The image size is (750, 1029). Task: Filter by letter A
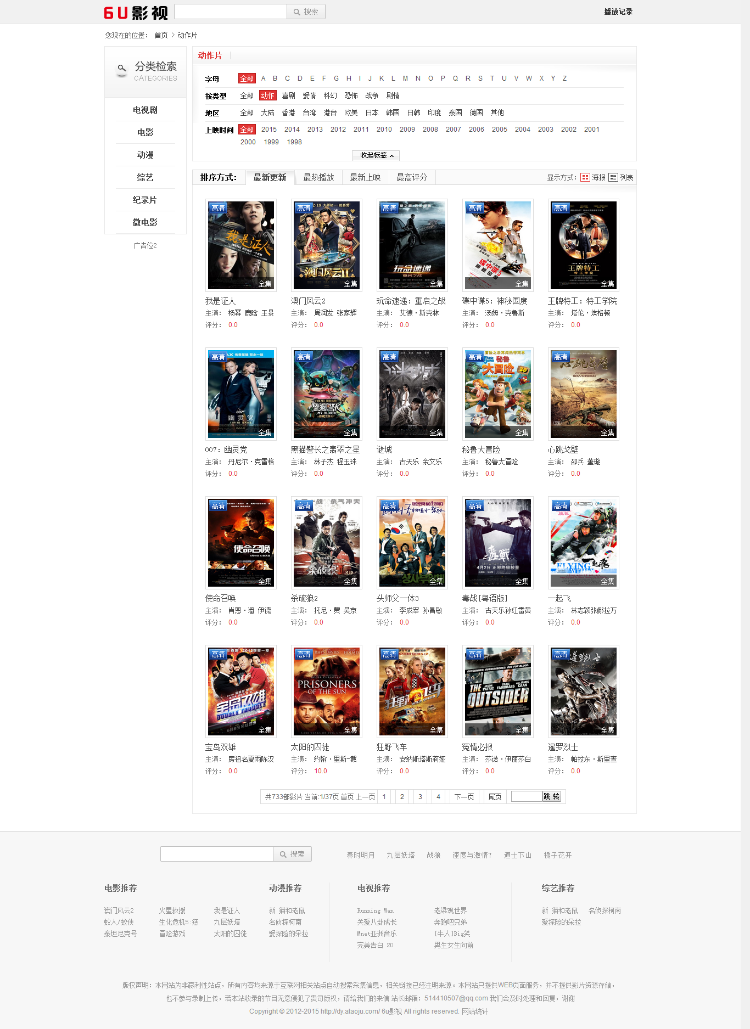click(264, 78)
